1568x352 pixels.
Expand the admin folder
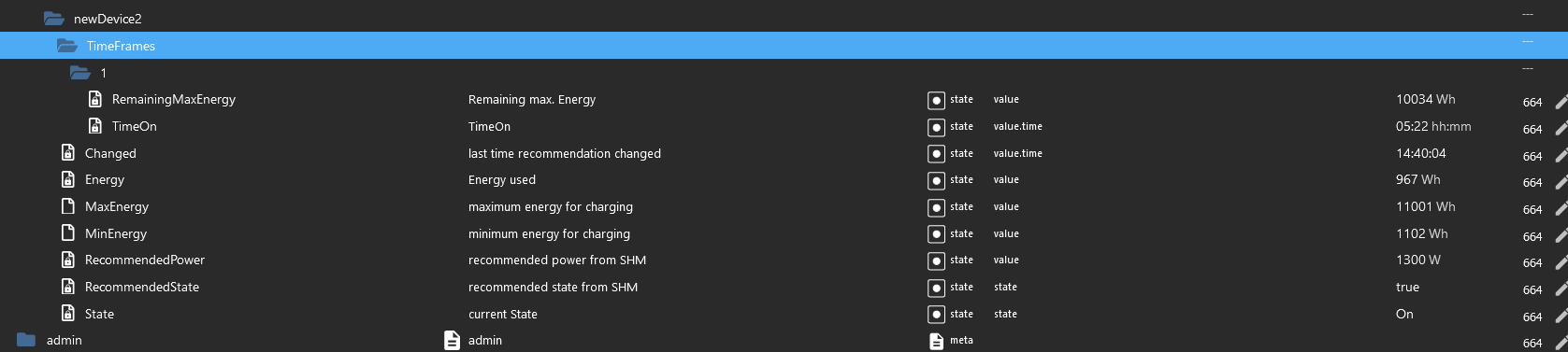point(26,340)
